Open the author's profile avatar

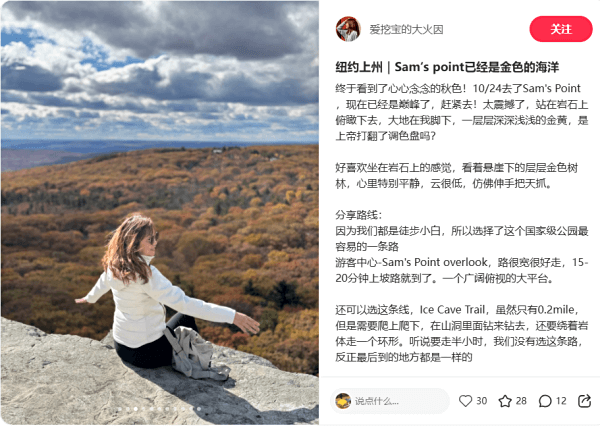(x=348, y=29)
